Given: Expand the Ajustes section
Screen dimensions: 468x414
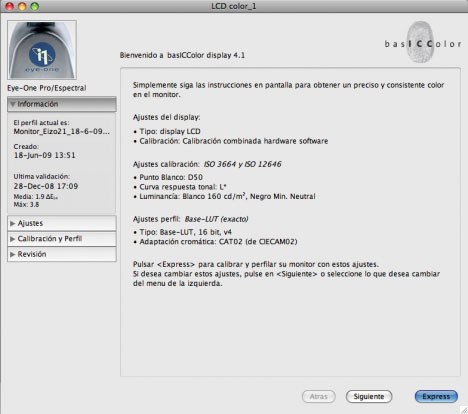Looking at the screenshot, I should [x=62, y=223].
